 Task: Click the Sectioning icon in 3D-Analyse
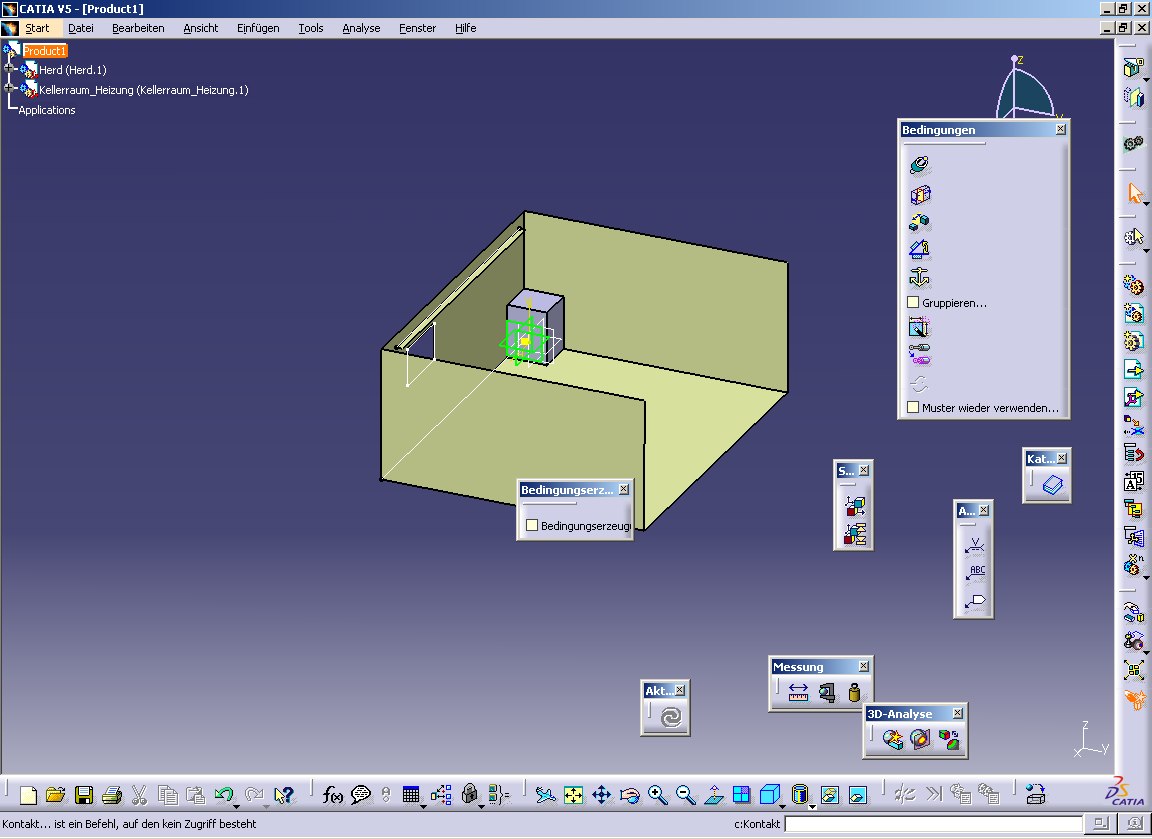[921, 740]
